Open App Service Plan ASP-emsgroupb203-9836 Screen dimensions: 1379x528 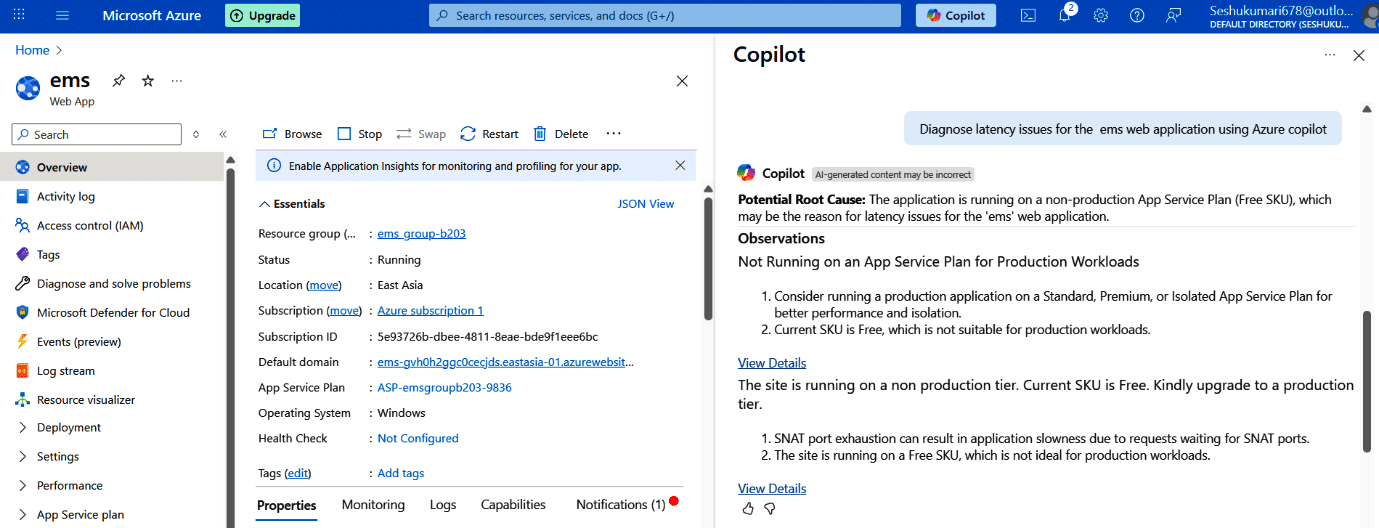[444, 387]
